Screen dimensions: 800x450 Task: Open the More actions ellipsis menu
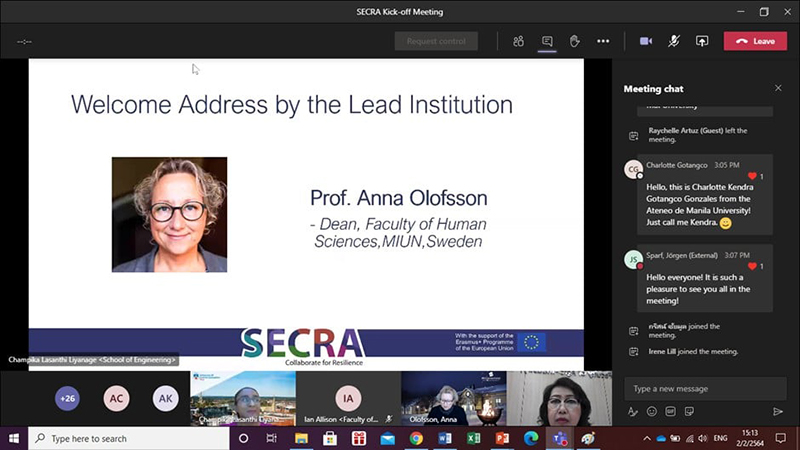(x=603, y=41)
